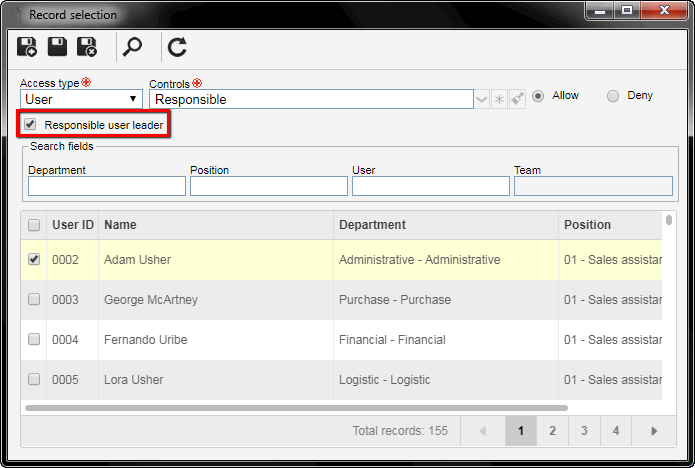Click the horizontal scrollbar under the table

click(x=296, y=408)
